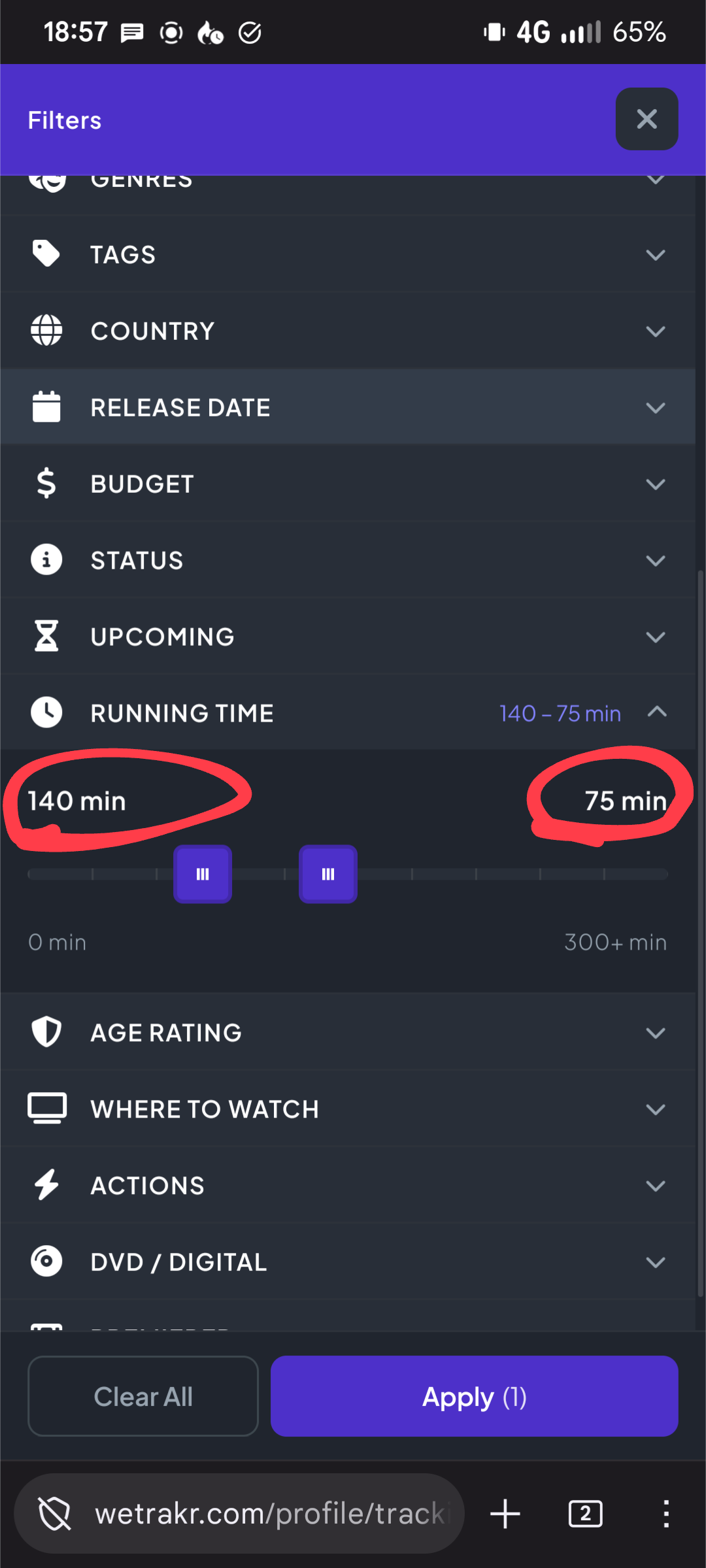706x1568 pixels.
Task: Collapse the Running Time section chevron
Action: click(x=656, y=712)
